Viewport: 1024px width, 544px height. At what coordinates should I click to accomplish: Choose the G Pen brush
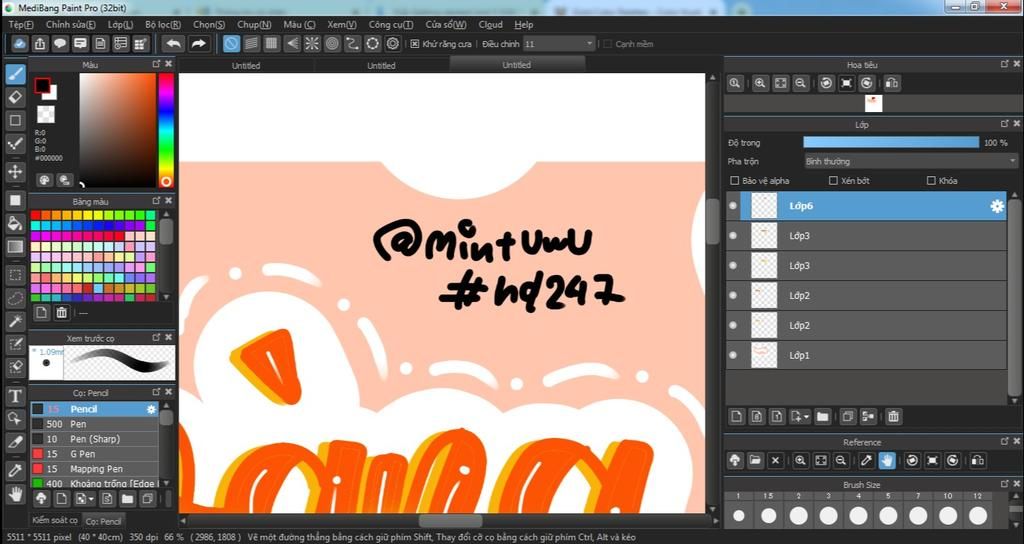click(95, 454)
